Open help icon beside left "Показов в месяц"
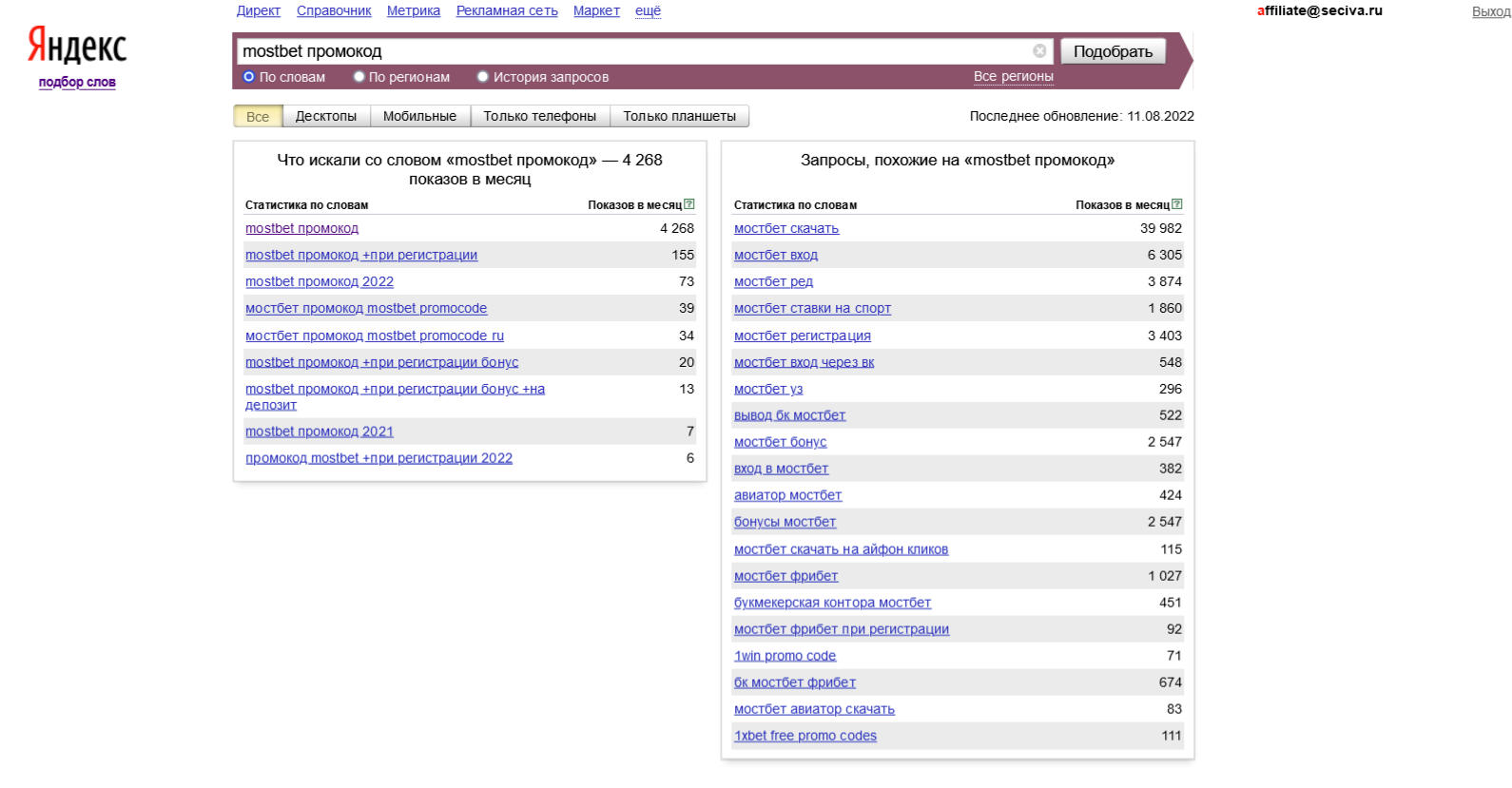 click(689, 204)
